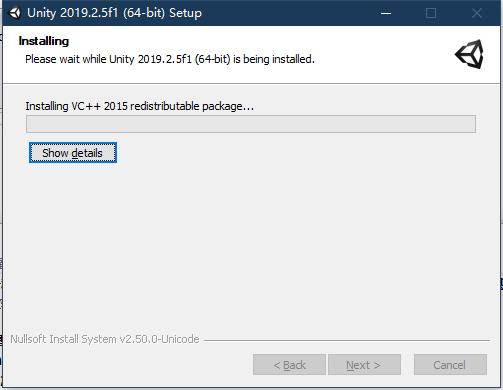Screen dimensions: 503x390
Task: Click the Nullsoft Install System label
Action: [x=105, y=339]
